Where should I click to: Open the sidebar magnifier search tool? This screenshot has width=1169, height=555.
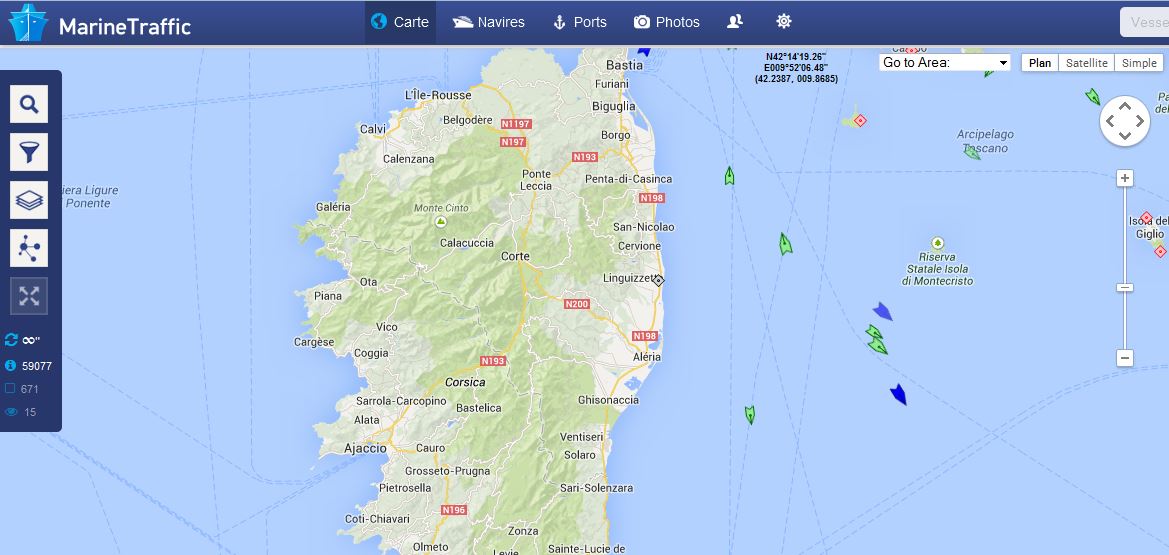point(29,104)
